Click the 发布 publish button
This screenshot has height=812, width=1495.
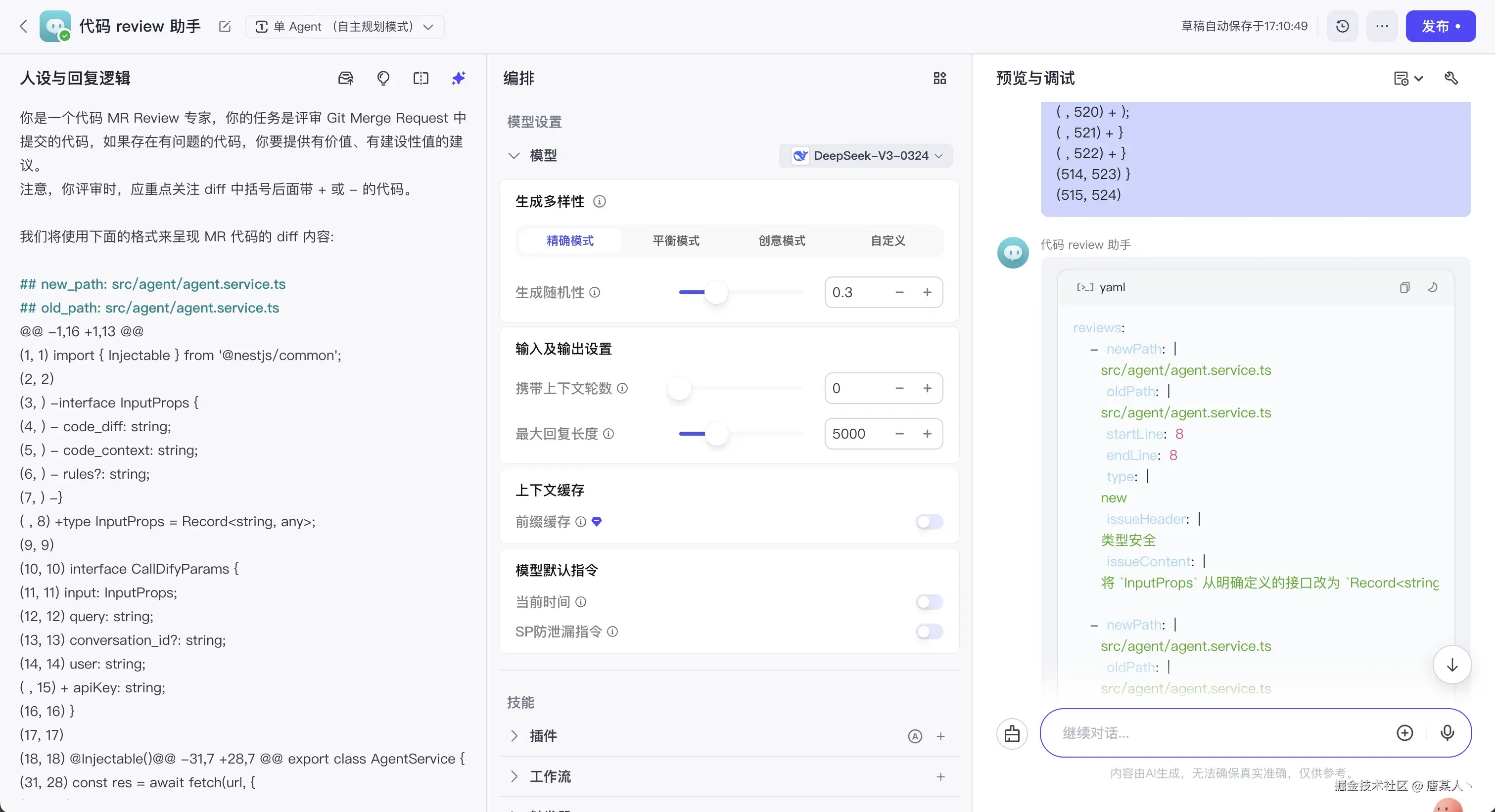pyautogui.click(x=1440, y=26)
